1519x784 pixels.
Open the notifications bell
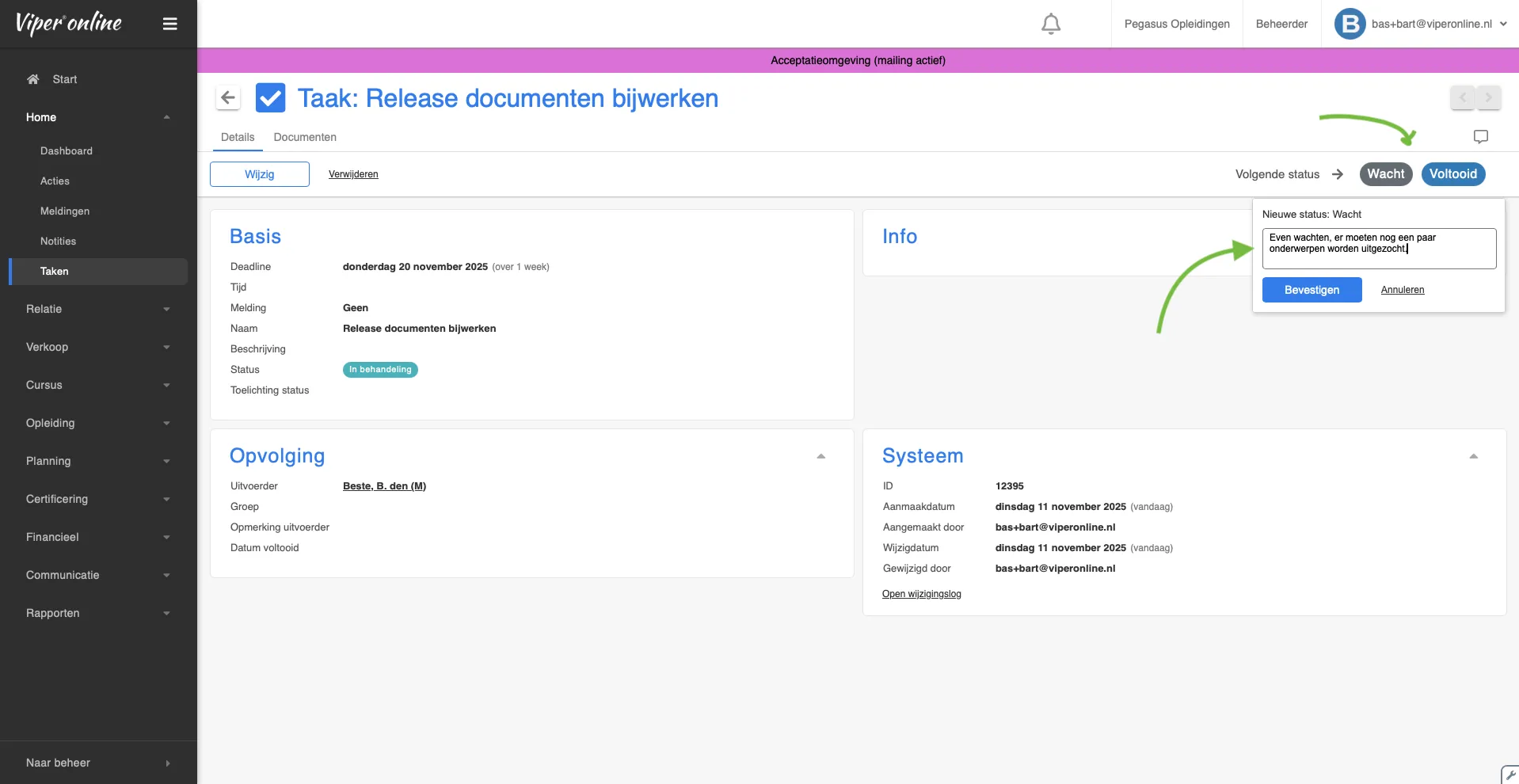(1050, 24)
